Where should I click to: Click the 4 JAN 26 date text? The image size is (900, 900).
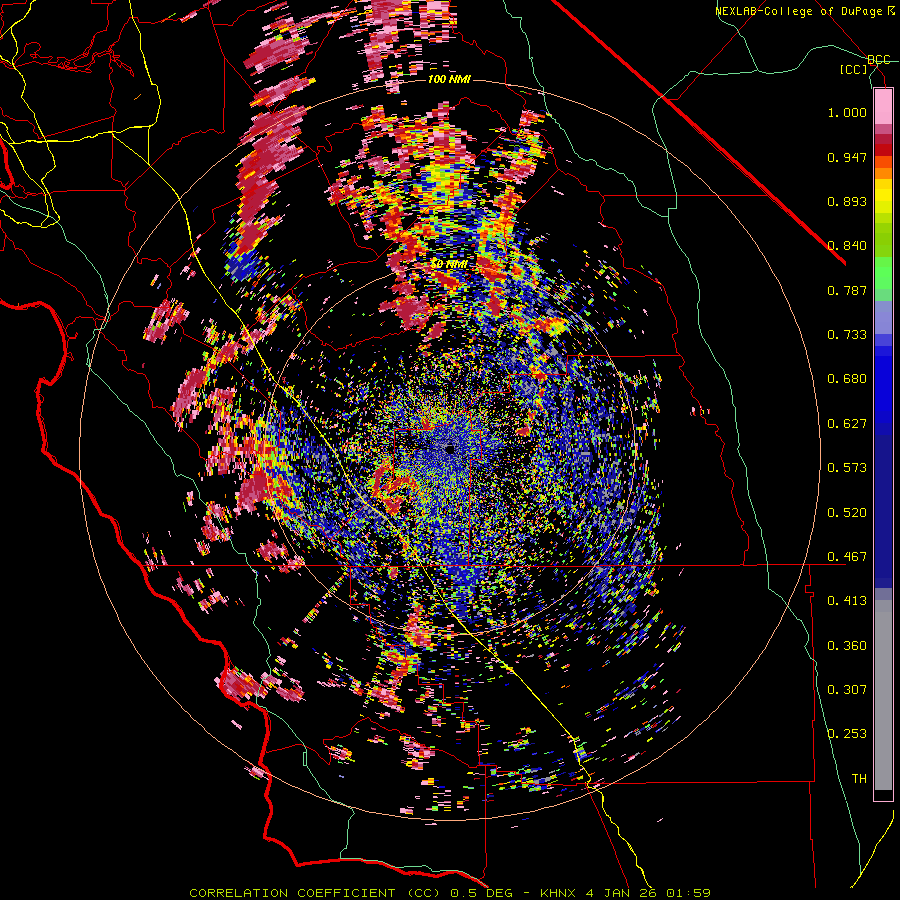(x=621, y=893)
